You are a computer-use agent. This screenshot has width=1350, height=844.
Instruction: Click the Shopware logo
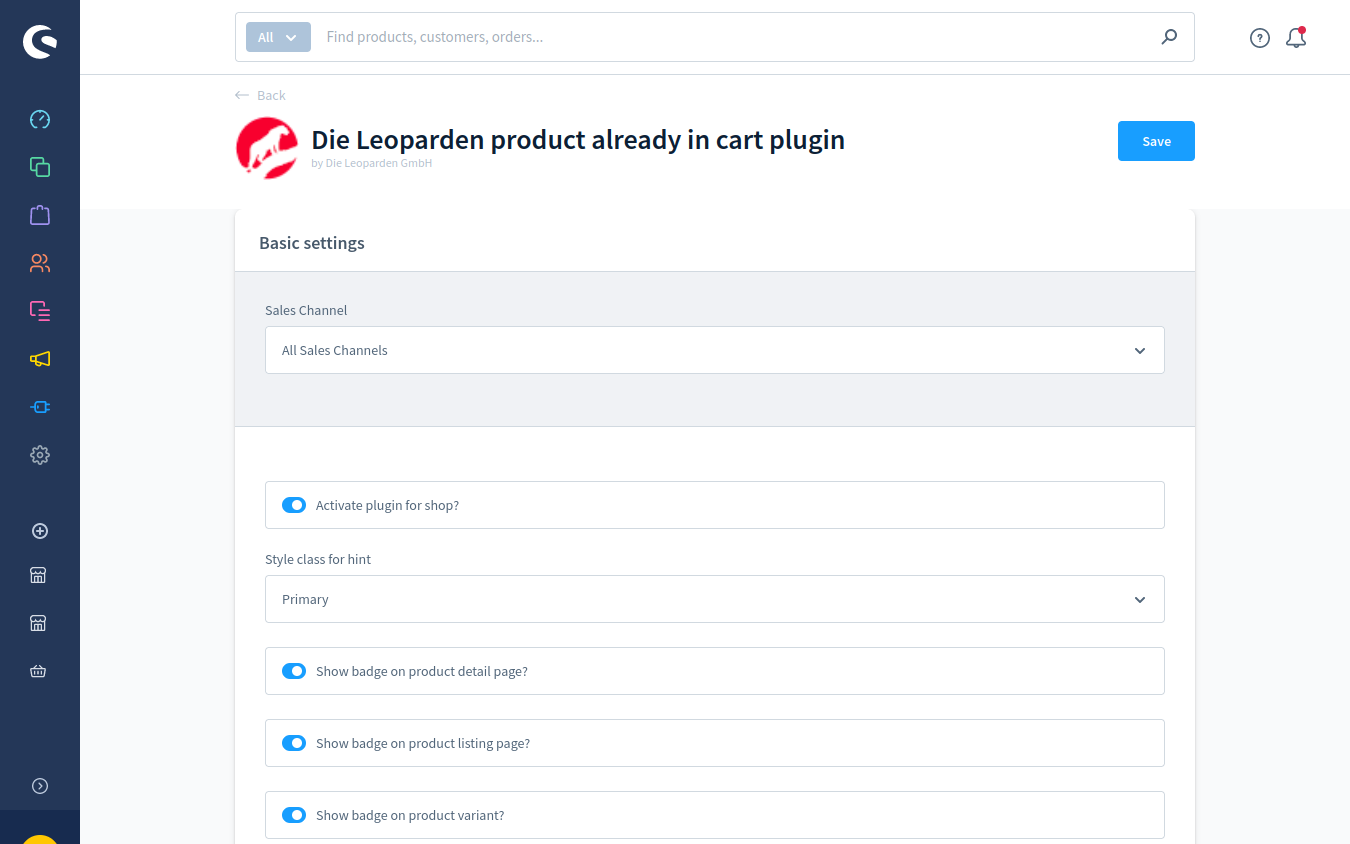coord(40,41)
